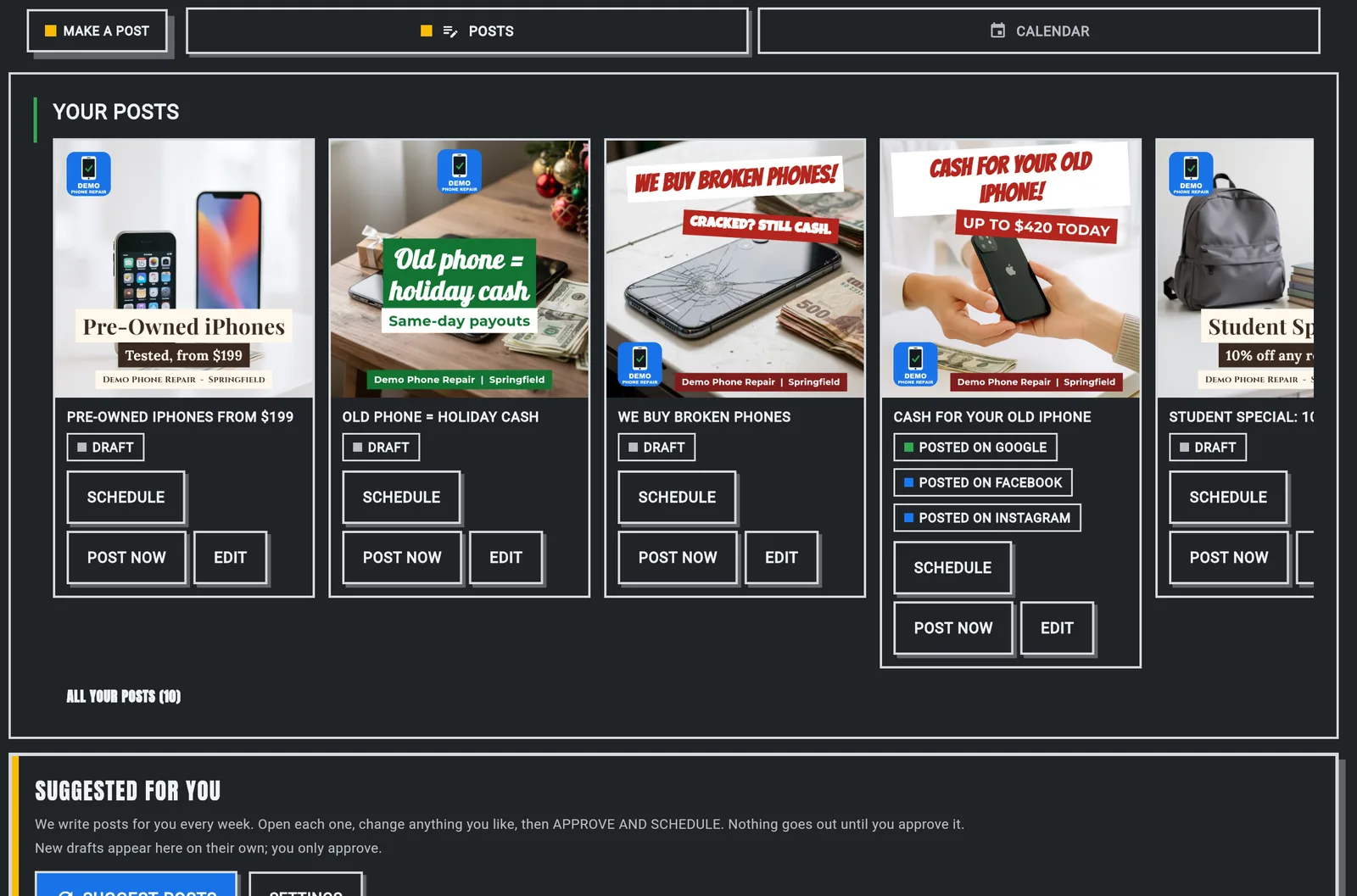The image size is (1357, 896).
Task: Click the Posted on Instagram badge
Action: (x=987, y=518)
